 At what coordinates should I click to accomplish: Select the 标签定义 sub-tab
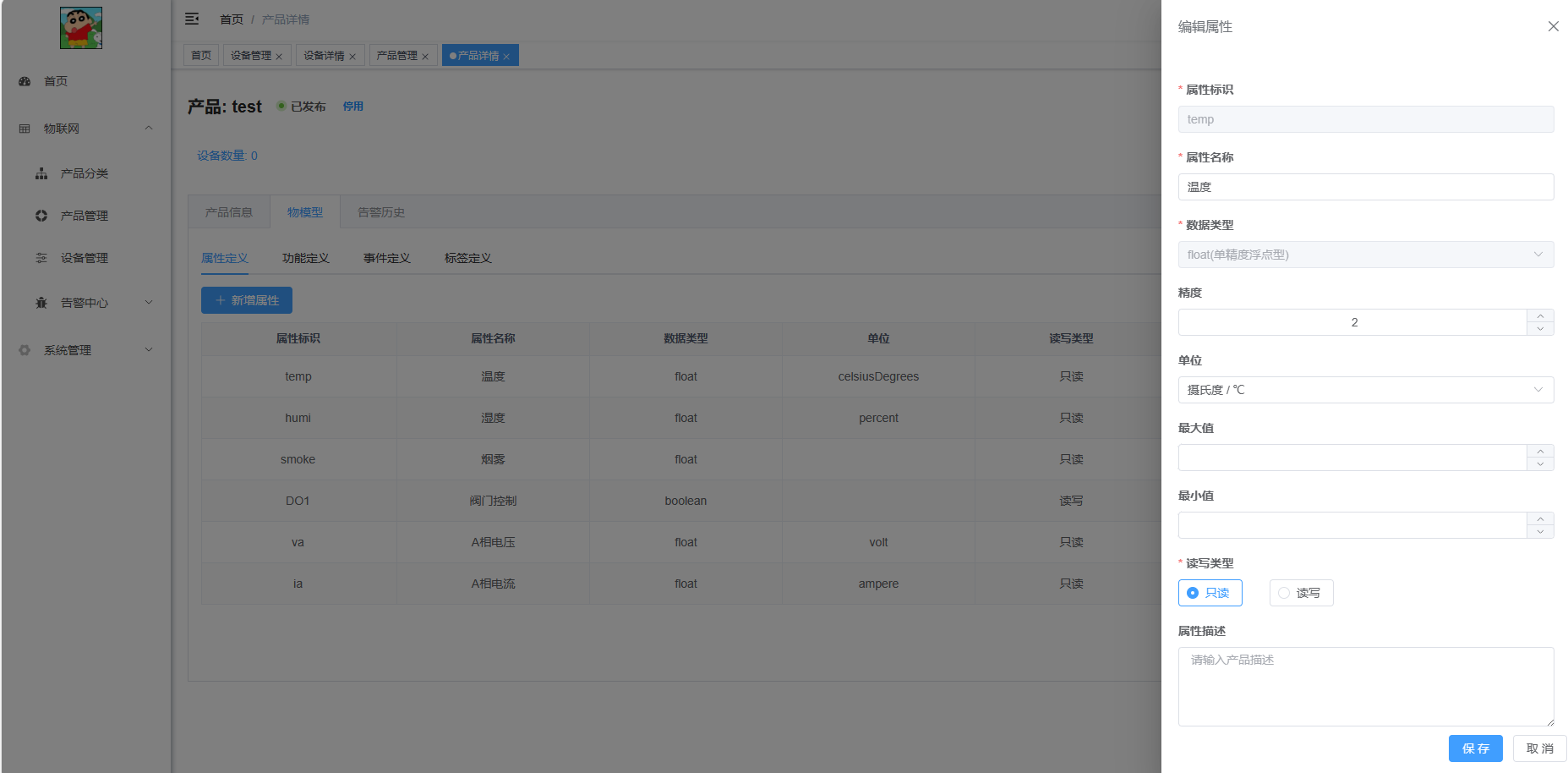(x=468, y=258)
